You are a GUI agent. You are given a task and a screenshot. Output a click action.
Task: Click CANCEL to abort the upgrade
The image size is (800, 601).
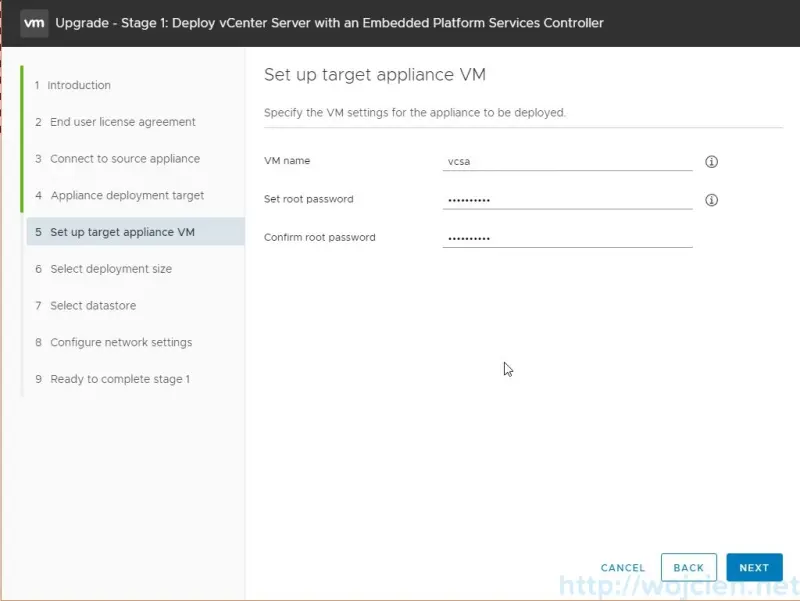click(622, 567)
